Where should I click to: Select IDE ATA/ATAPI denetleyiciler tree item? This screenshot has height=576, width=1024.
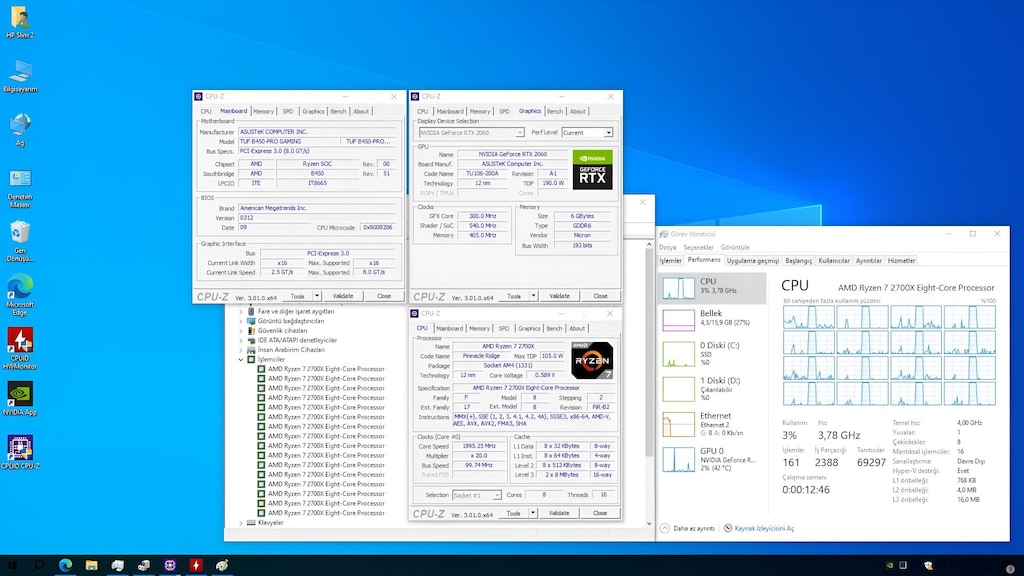point(297,340)
